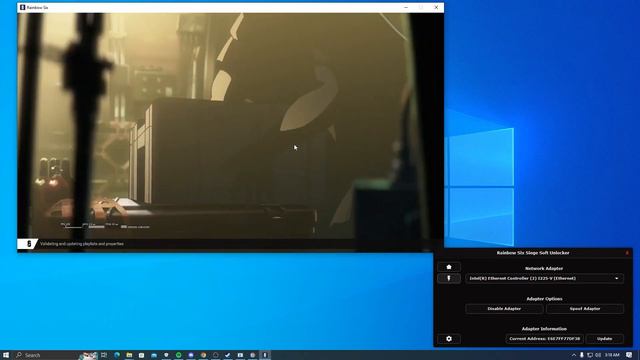The width and height of the screenshot is (640, 360).
Task: Click the Rainbow Six window title icon
Action: (22, 7)
